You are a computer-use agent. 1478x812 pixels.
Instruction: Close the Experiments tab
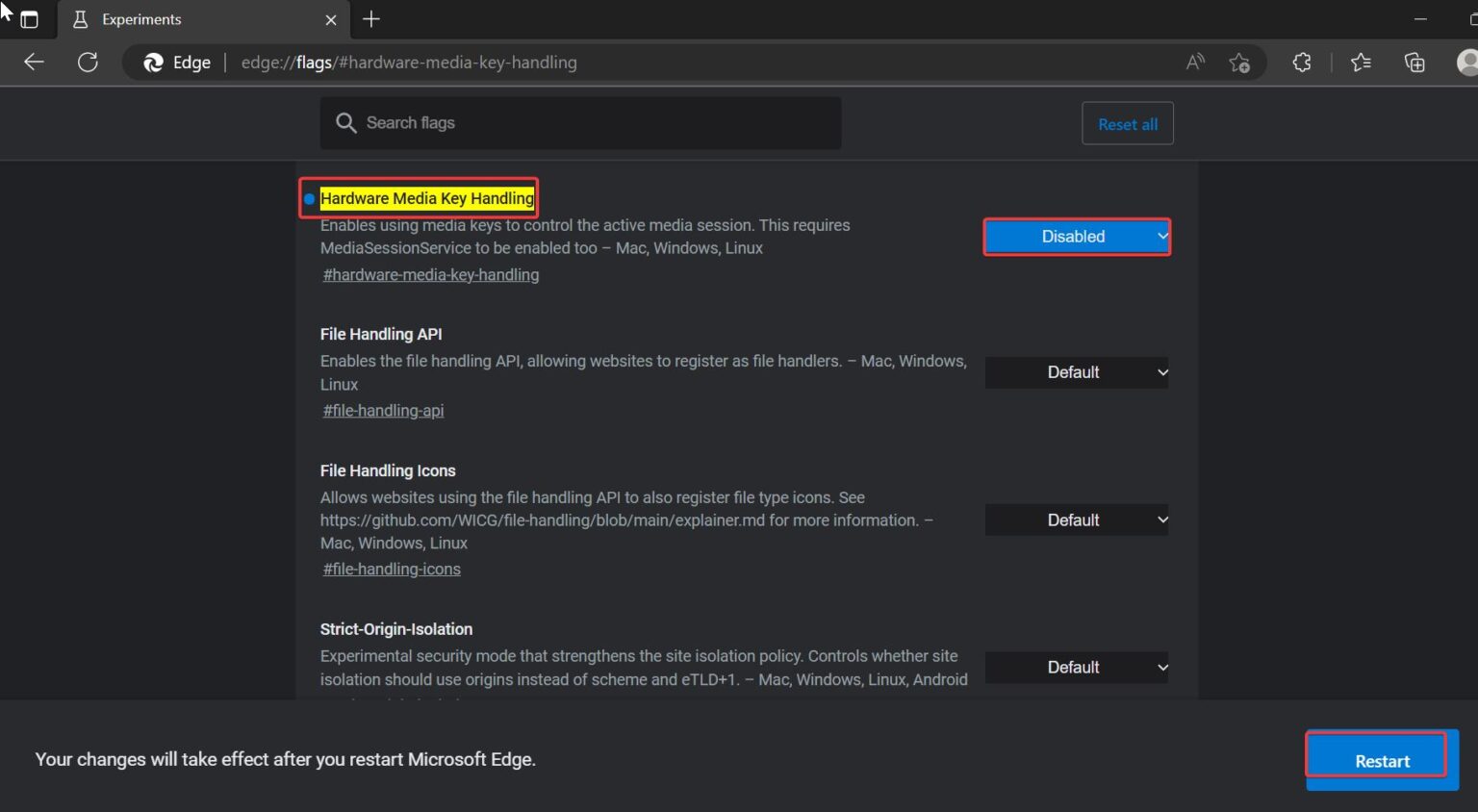point(331,19)
